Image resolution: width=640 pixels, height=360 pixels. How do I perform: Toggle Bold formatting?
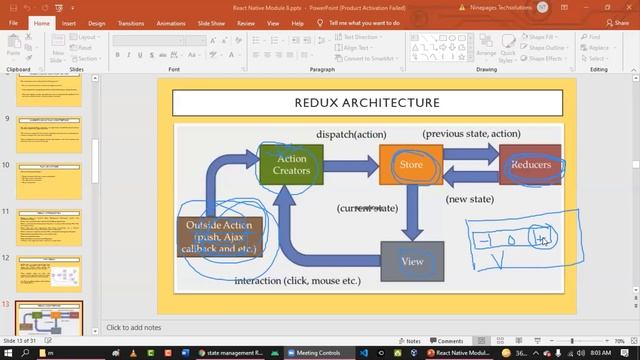point(118,55)
